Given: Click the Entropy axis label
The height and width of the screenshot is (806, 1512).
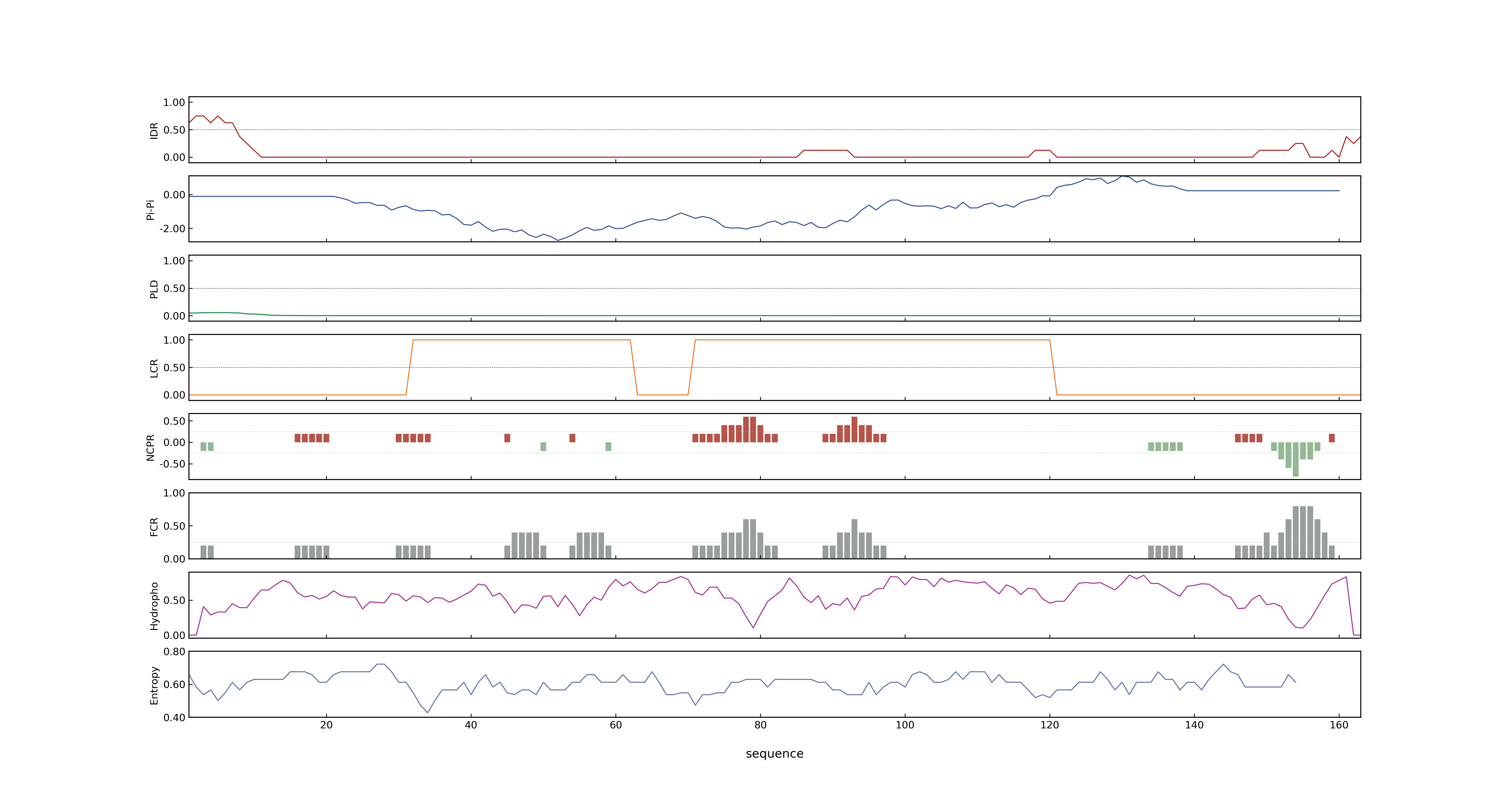Looking at the screenshot, I should (x=154, y=685).
